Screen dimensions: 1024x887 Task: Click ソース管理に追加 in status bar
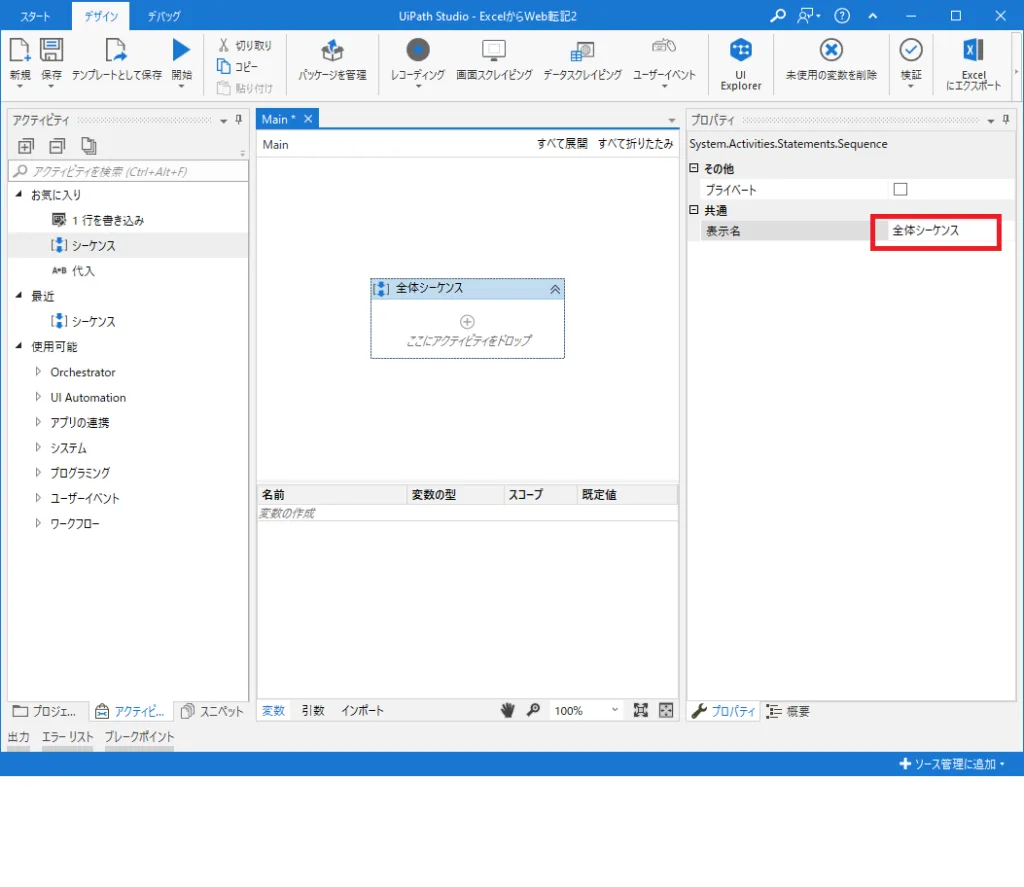pyautogui.click(x=952, y=764)
